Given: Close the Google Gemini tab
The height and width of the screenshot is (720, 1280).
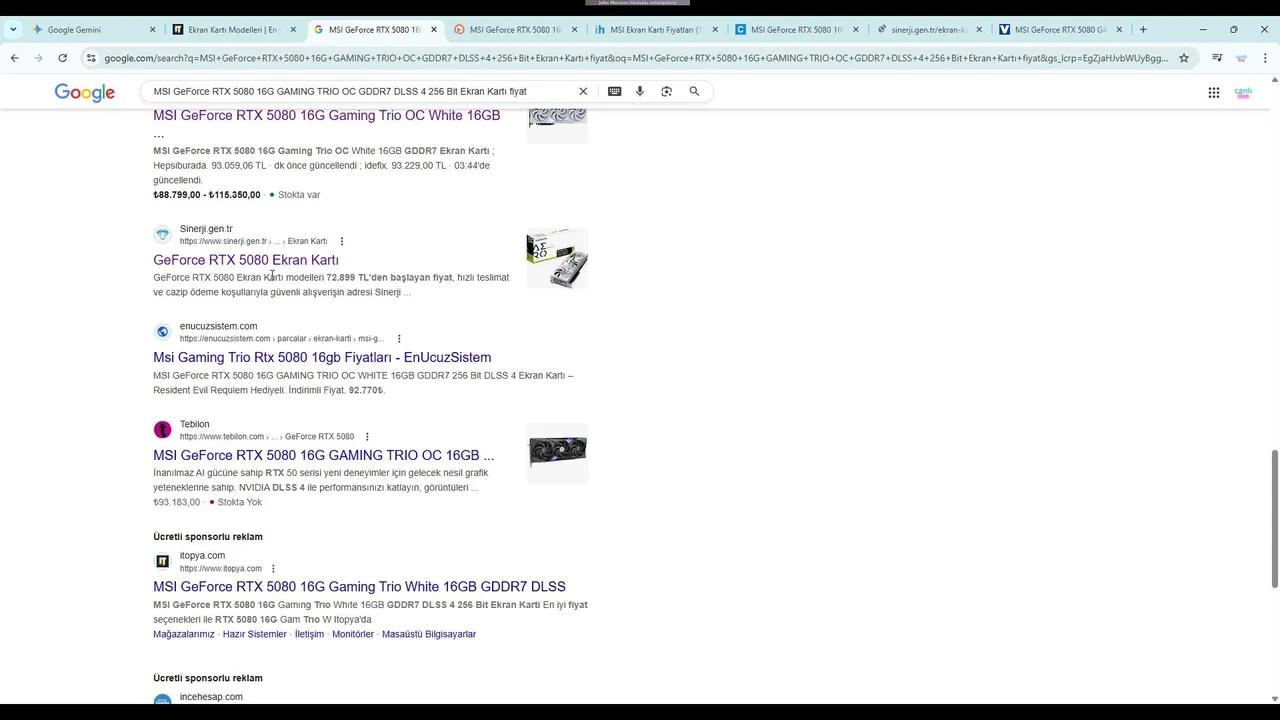Looking at the screenshot, I should click(x=153, y=30).
